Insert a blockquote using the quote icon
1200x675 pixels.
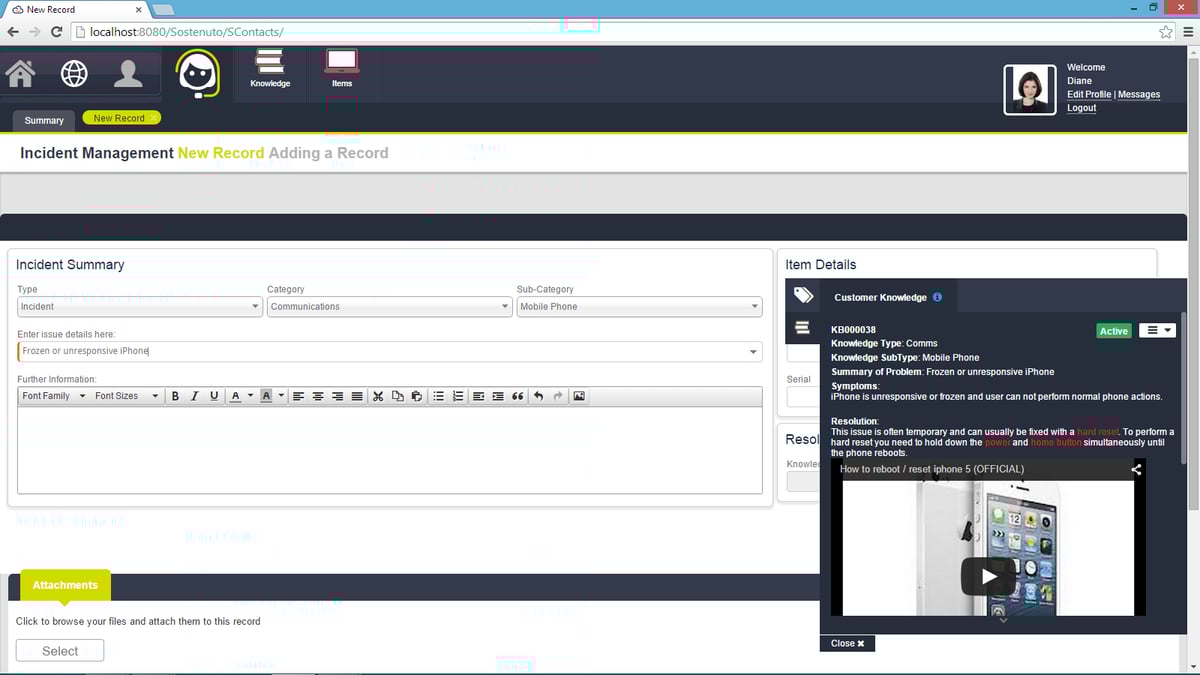click(x=517, y=396)
